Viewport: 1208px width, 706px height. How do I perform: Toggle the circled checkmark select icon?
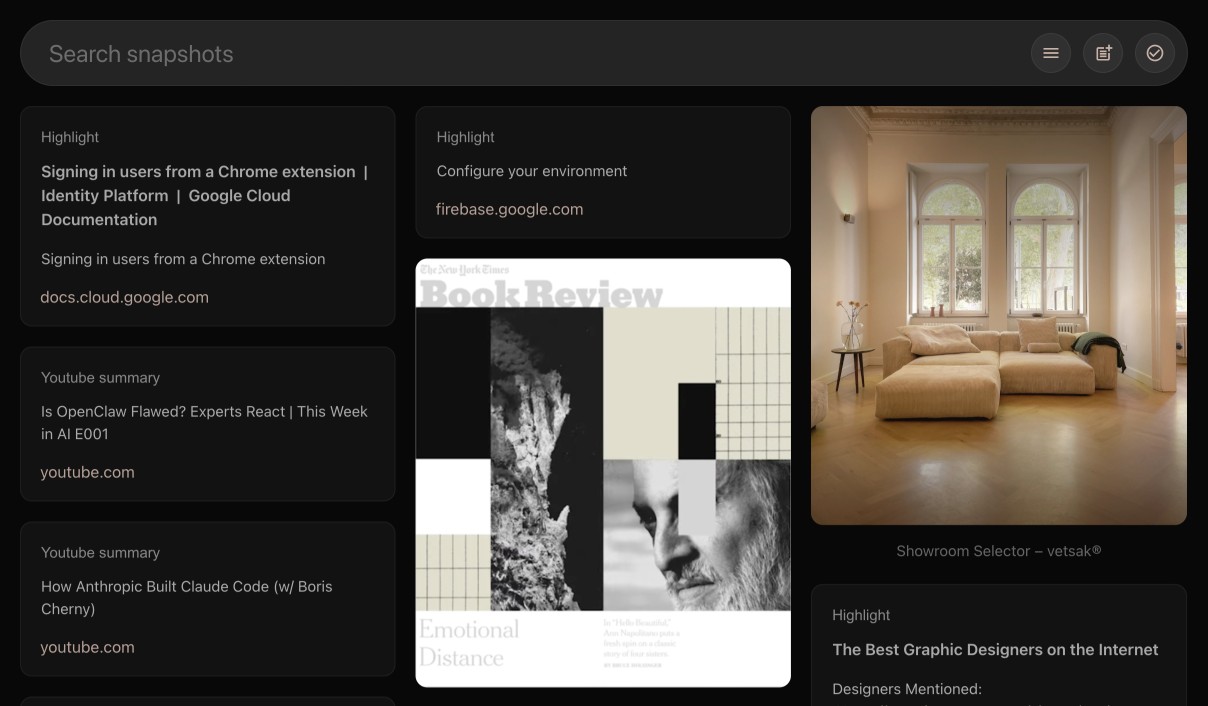coord(1155,53)
